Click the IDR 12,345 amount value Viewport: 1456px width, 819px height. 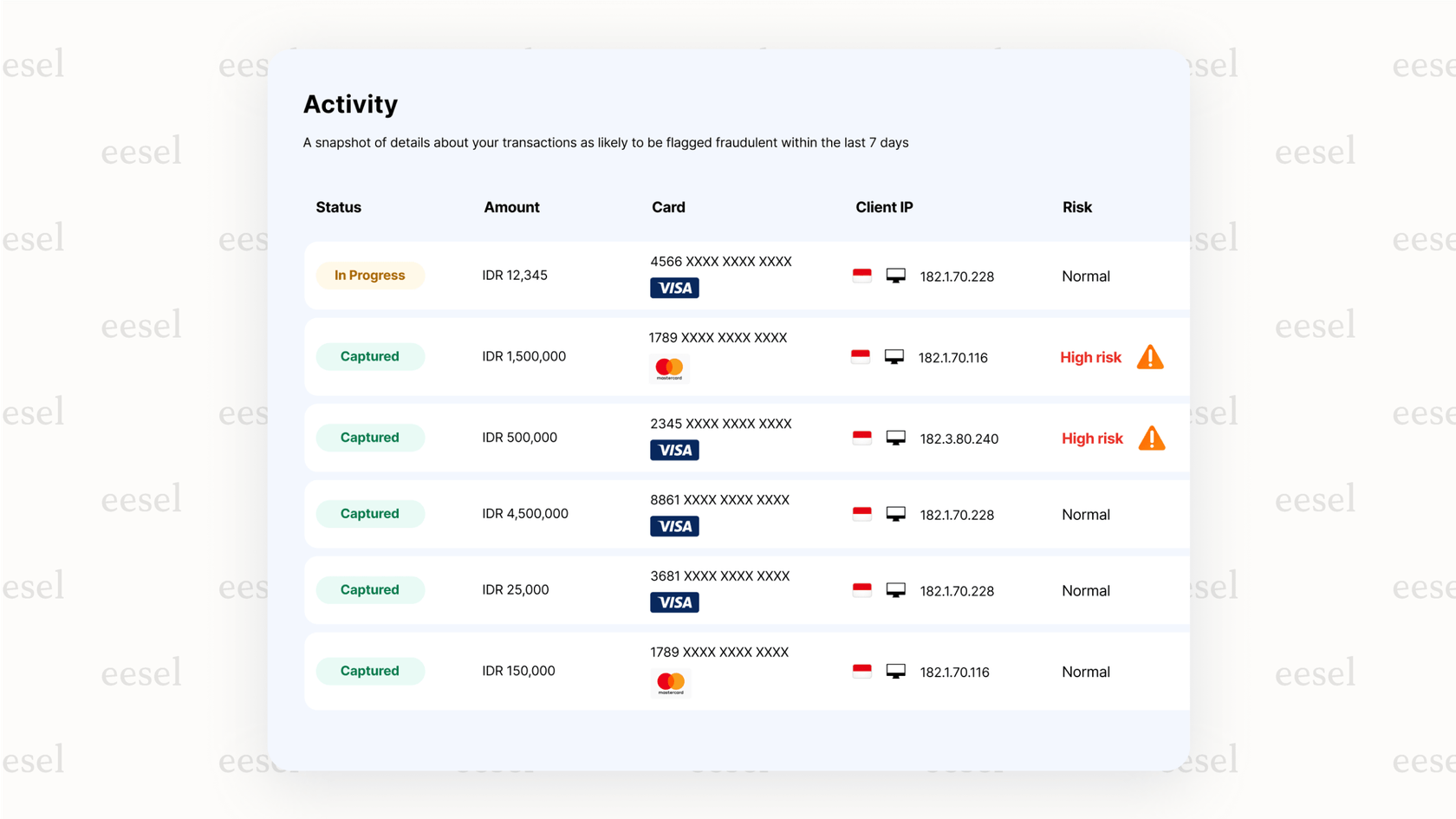click(516, 275)
